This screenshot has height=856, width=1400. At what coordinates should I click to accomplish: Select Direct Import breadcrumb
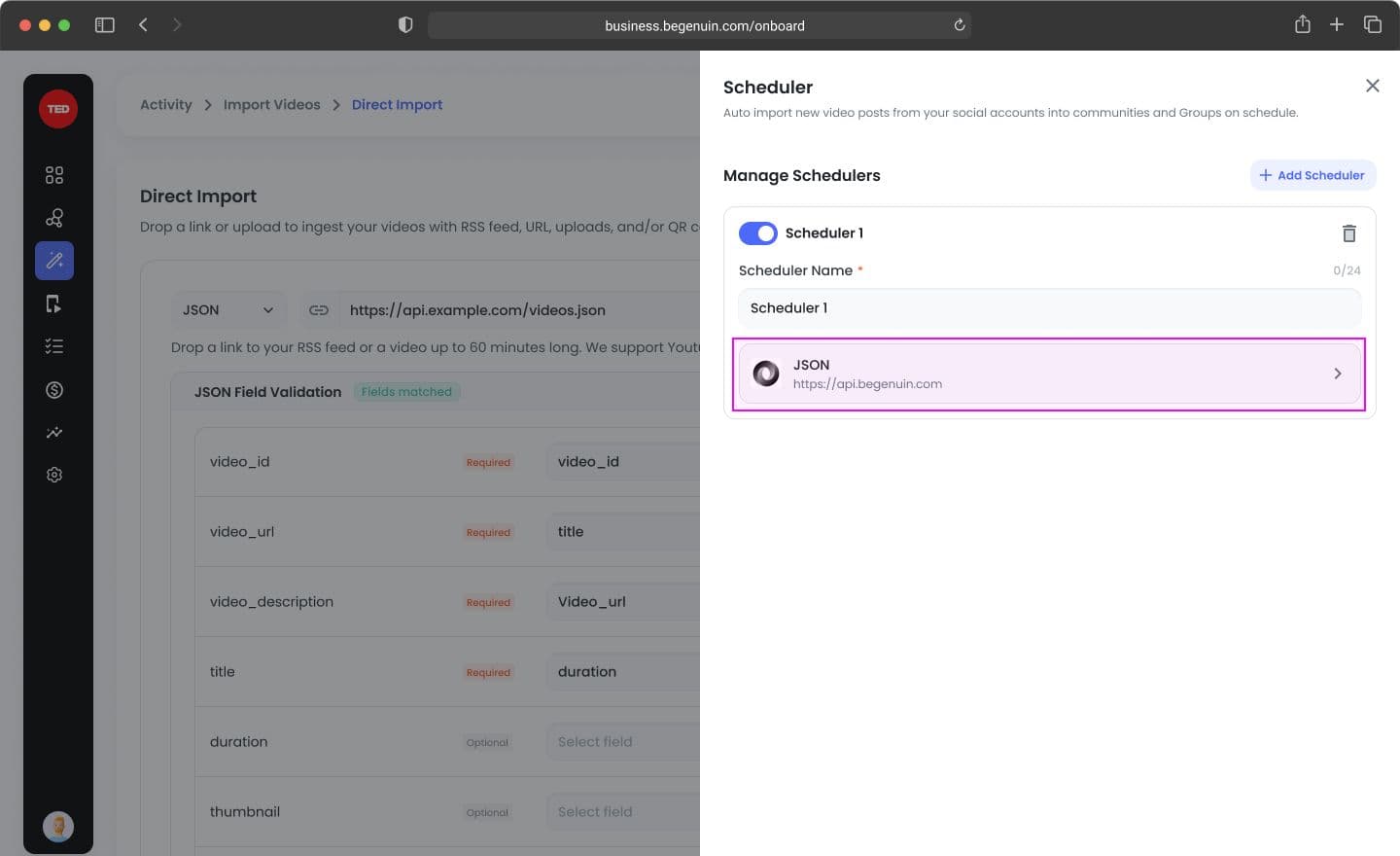(x=397, y=105)
